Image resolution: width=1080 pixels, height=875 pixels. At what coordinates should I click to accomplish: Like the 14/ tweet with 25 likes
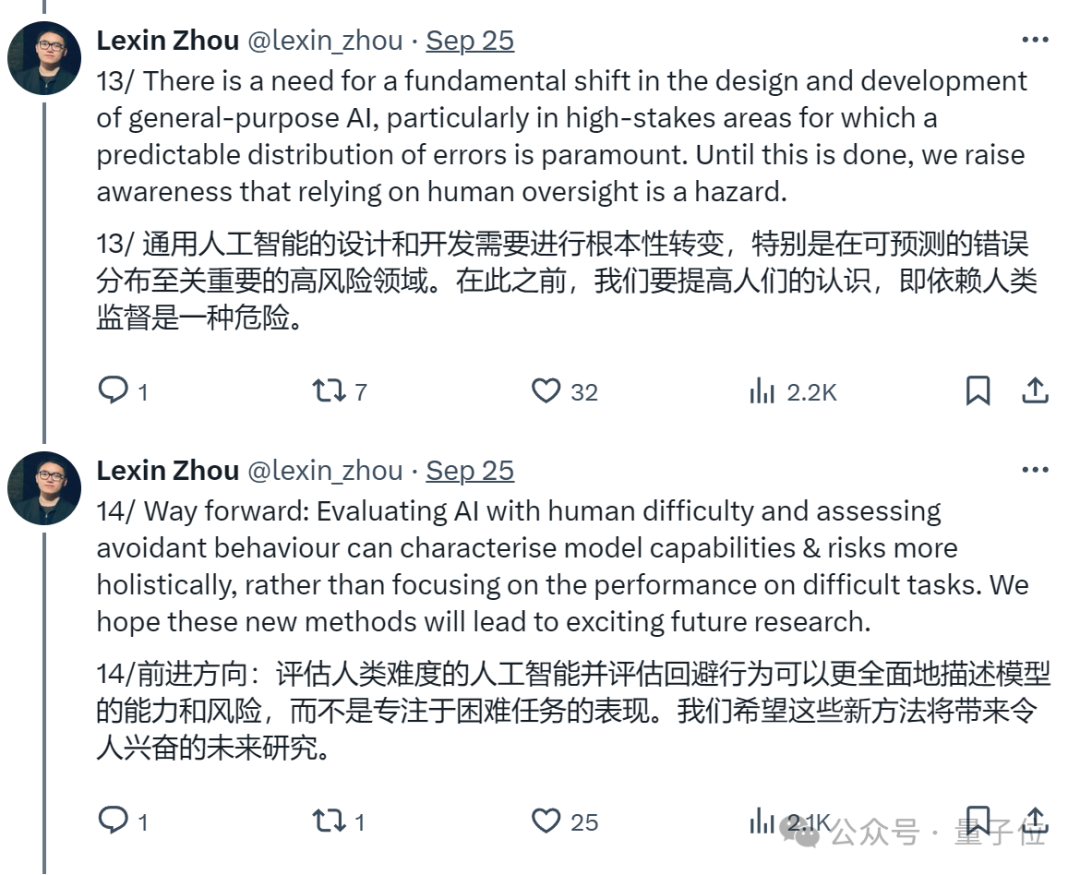coord(546,821)
